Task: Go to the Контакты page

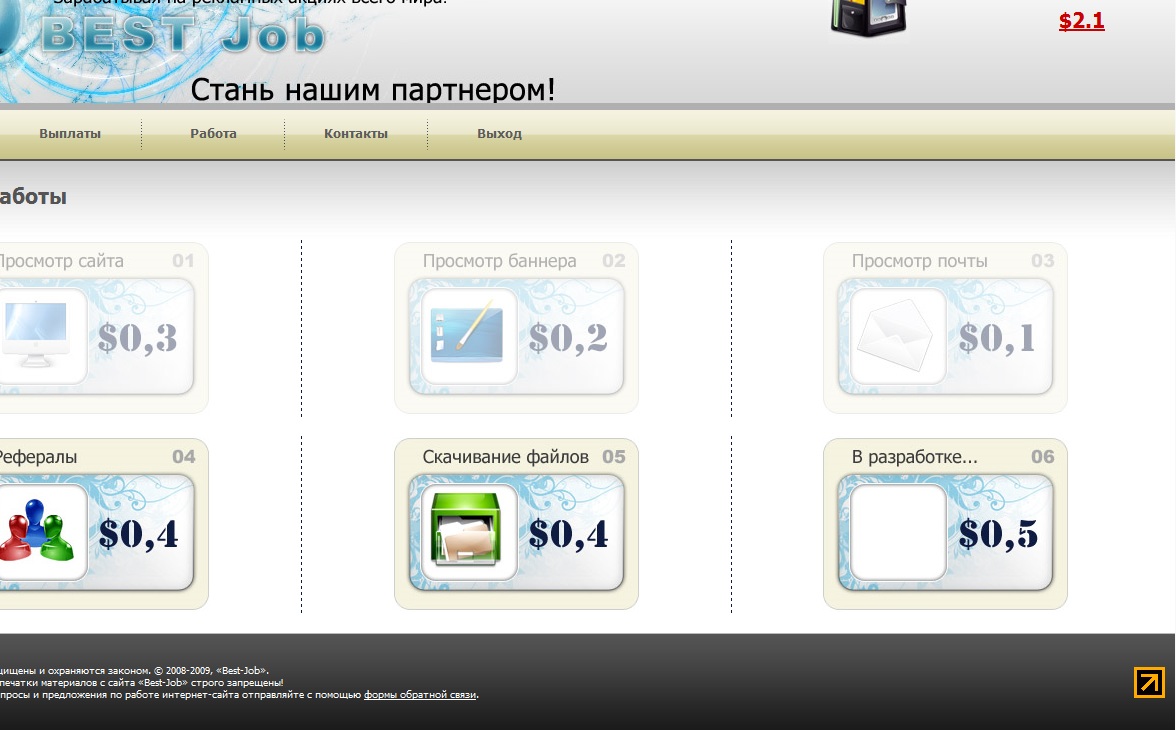Action: [356, 134]
